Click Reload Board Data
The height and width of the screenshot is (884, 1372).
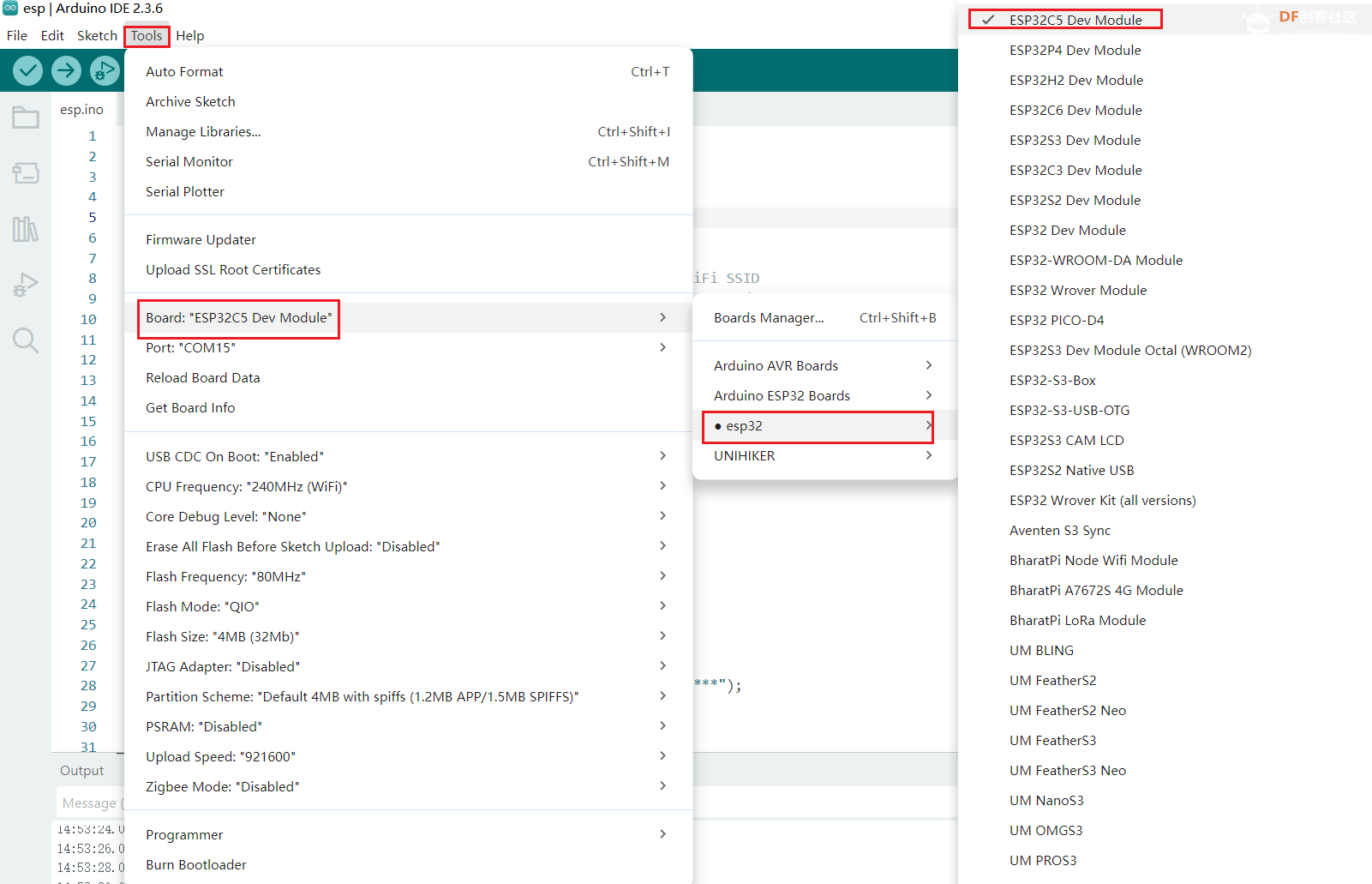point(408,378)
